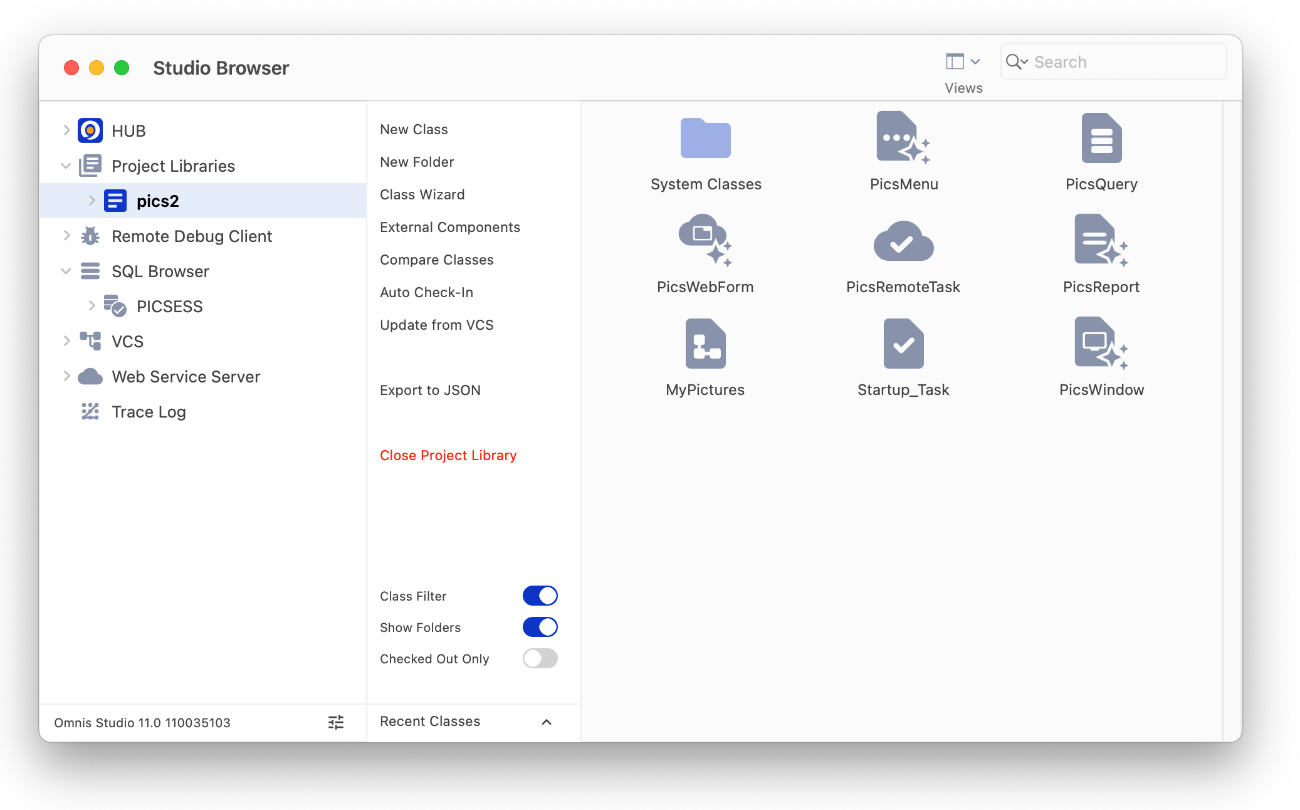This screenshot has width=1300, height=810.
Task: Click the Recent Classes label
Action: (x=430, y=721)
